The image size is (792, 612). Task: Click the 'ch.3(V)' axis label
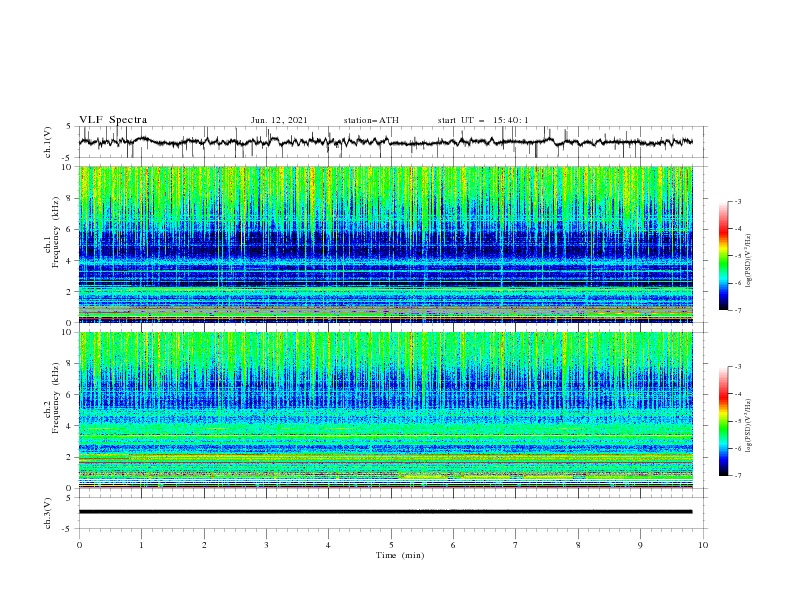pyautogui.click(x=48, y=514)
